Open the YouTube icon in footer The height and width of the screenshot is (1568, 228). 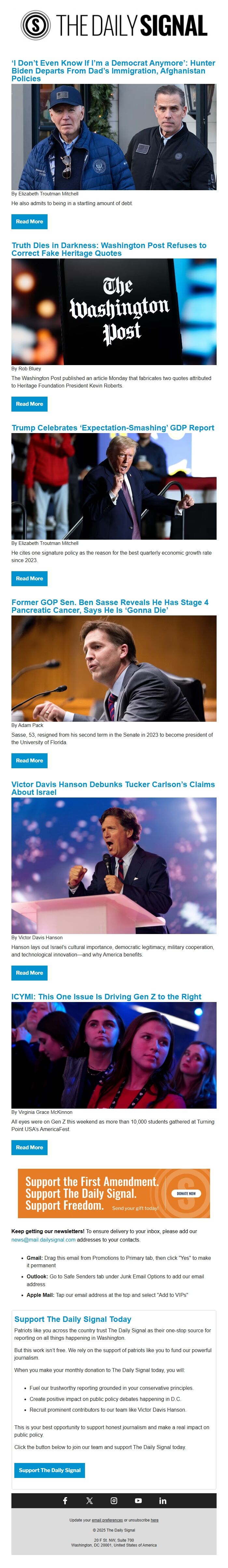[138, 1500]
